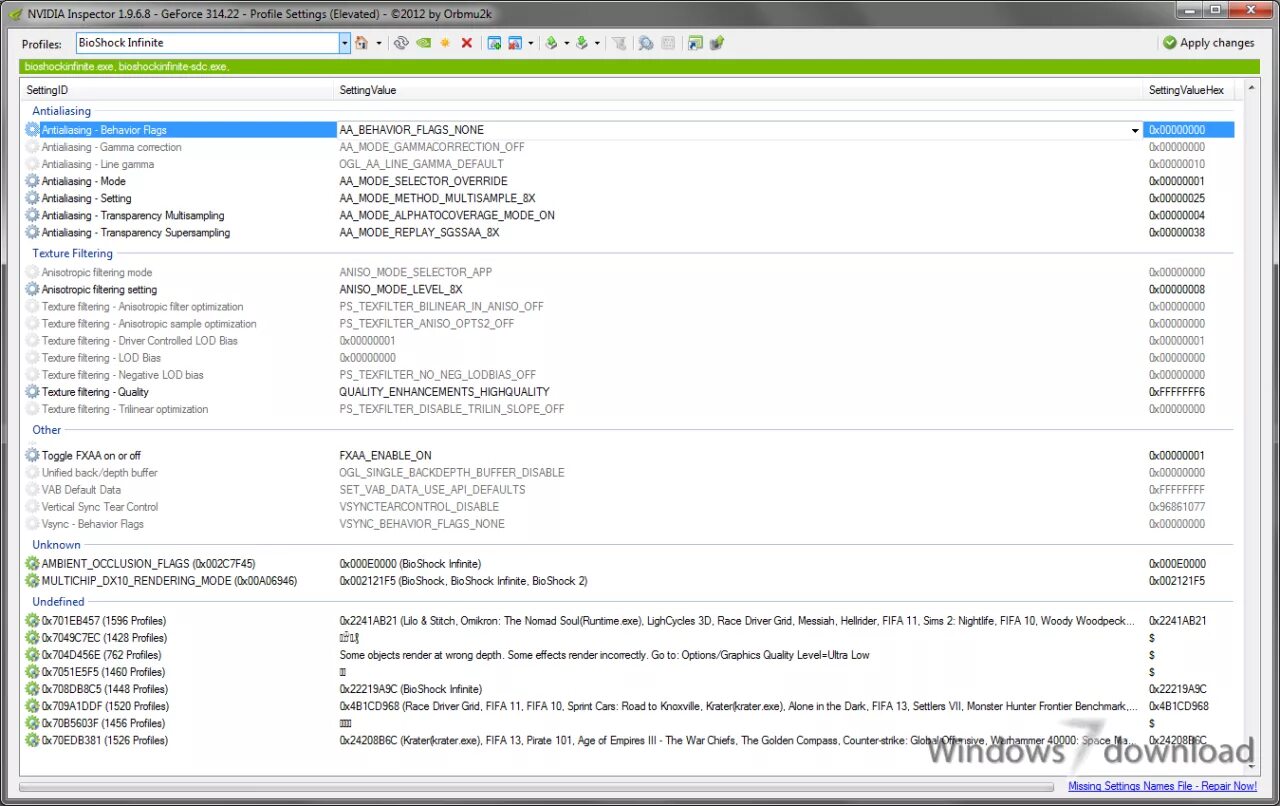Image resolution: width=1280 pixels, height=806 pixels.
Task: Click ANISO_MODE_LEVEL_8X value
Action: [400, 289]
